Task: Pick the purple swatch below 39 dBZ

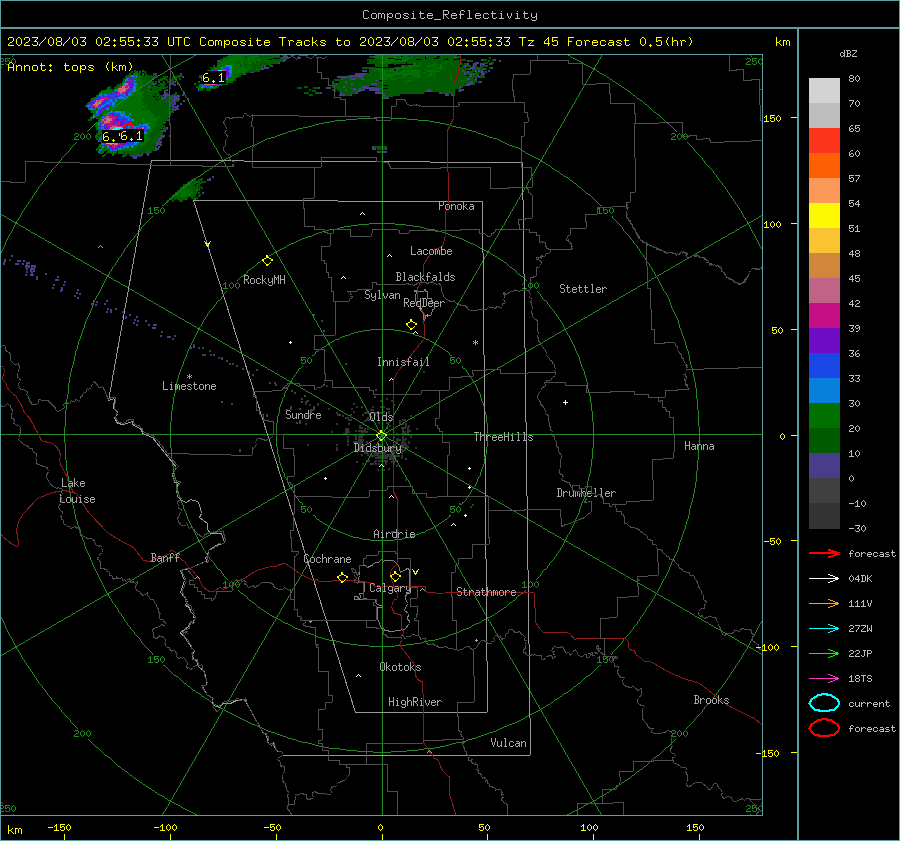Action: click(824, 340)
